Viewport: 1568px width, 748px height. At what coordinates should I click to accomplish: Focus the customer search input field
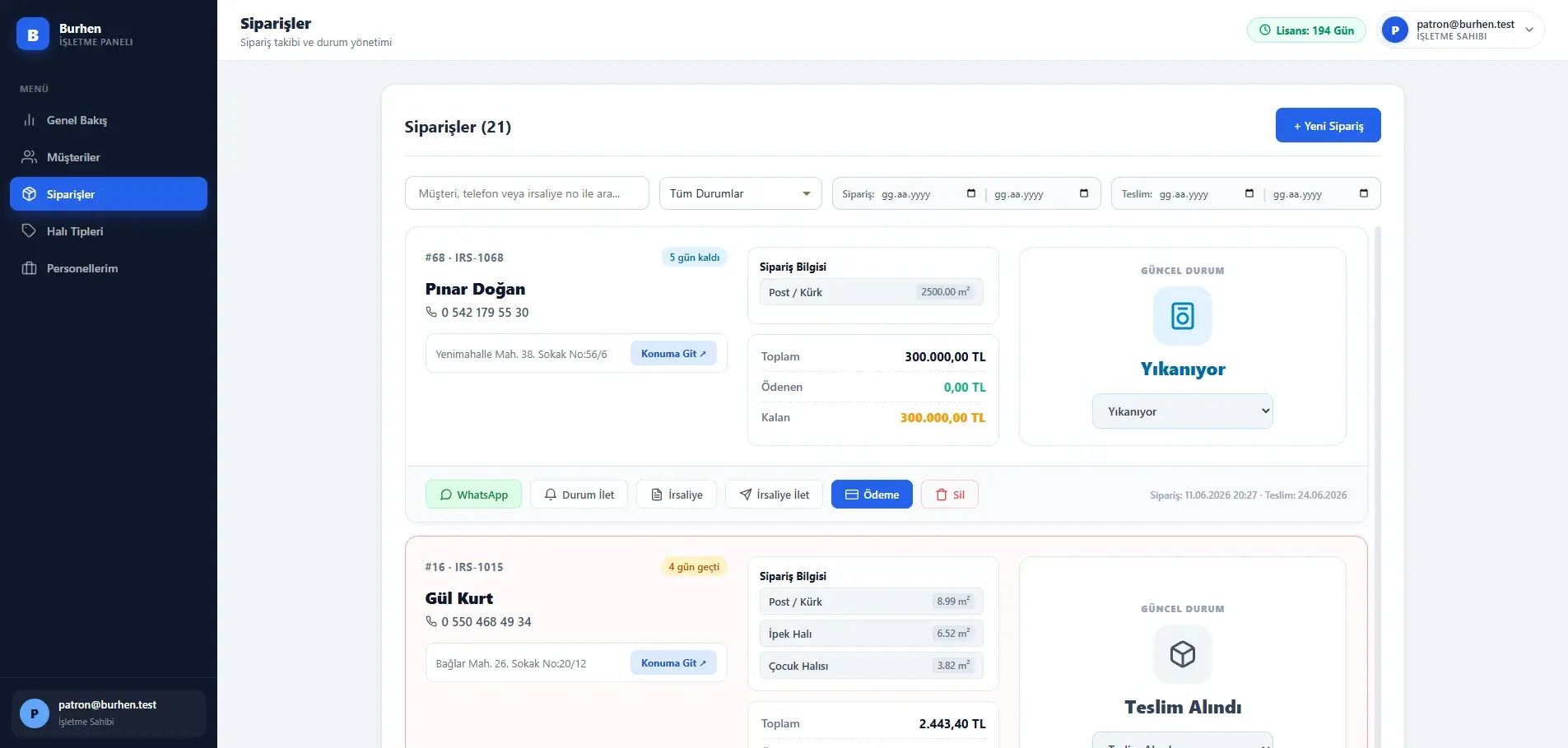point(527,193)
